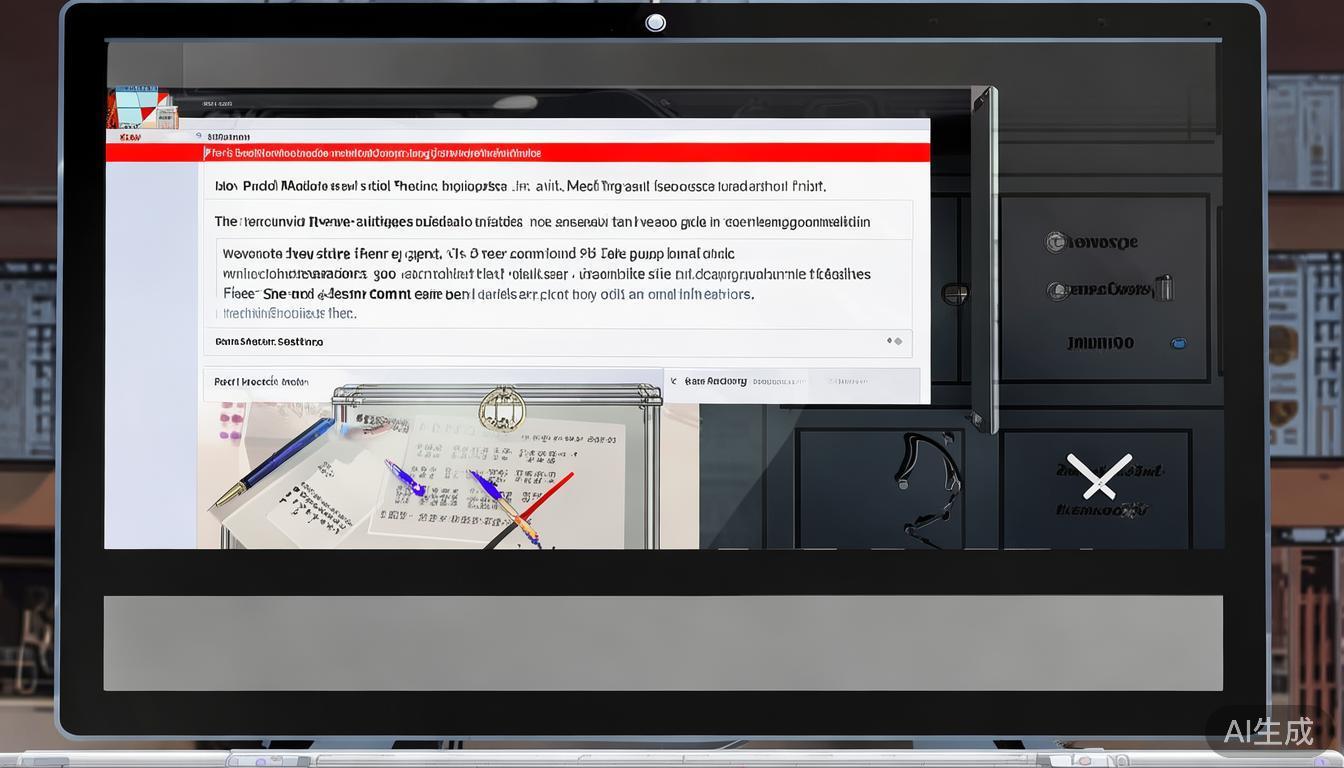Click the trash bin icon on the dark panel
Screen dimensions: 1344x768
coord(1162,288)
